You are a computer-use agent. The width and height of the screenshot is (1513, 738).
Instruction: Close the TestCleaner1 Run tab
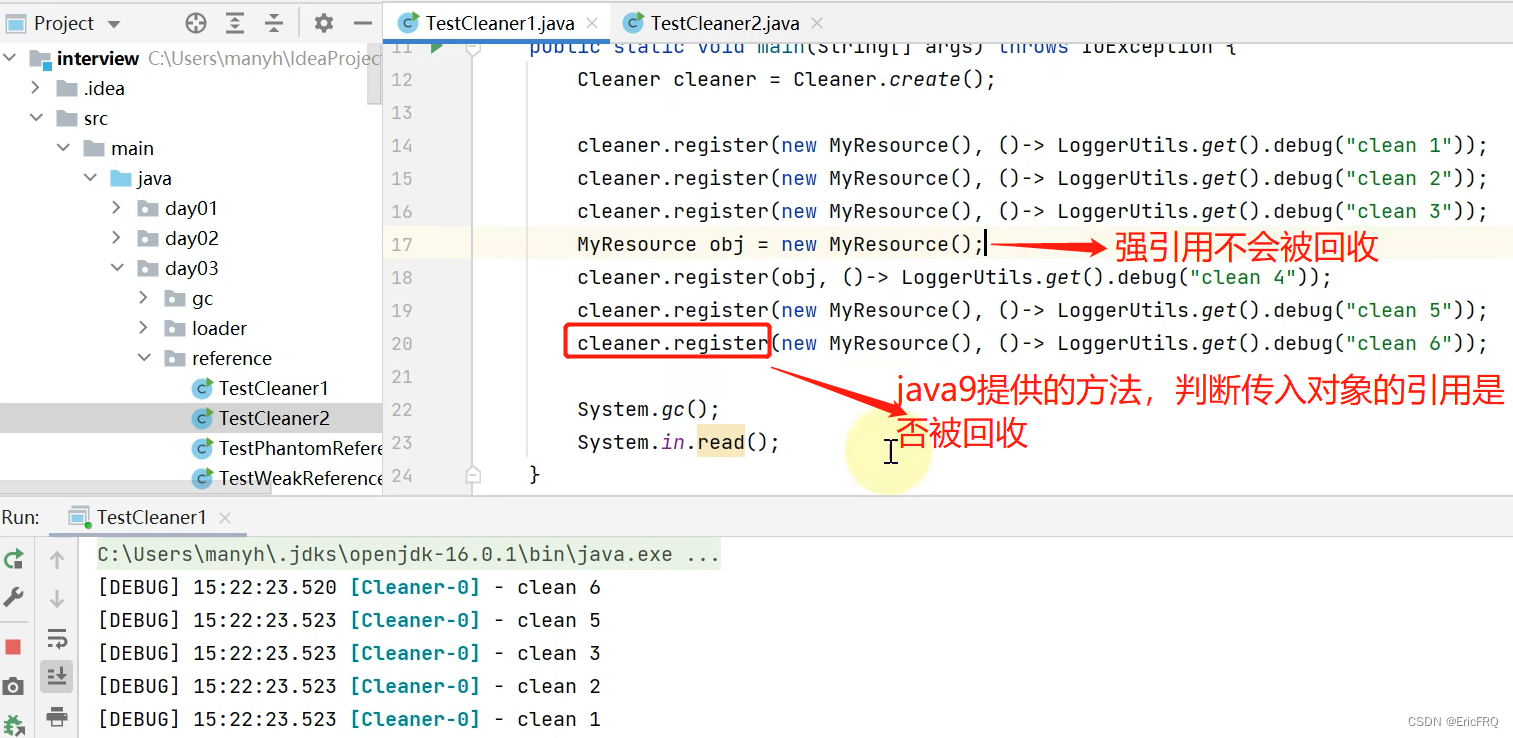pos(225,518)
